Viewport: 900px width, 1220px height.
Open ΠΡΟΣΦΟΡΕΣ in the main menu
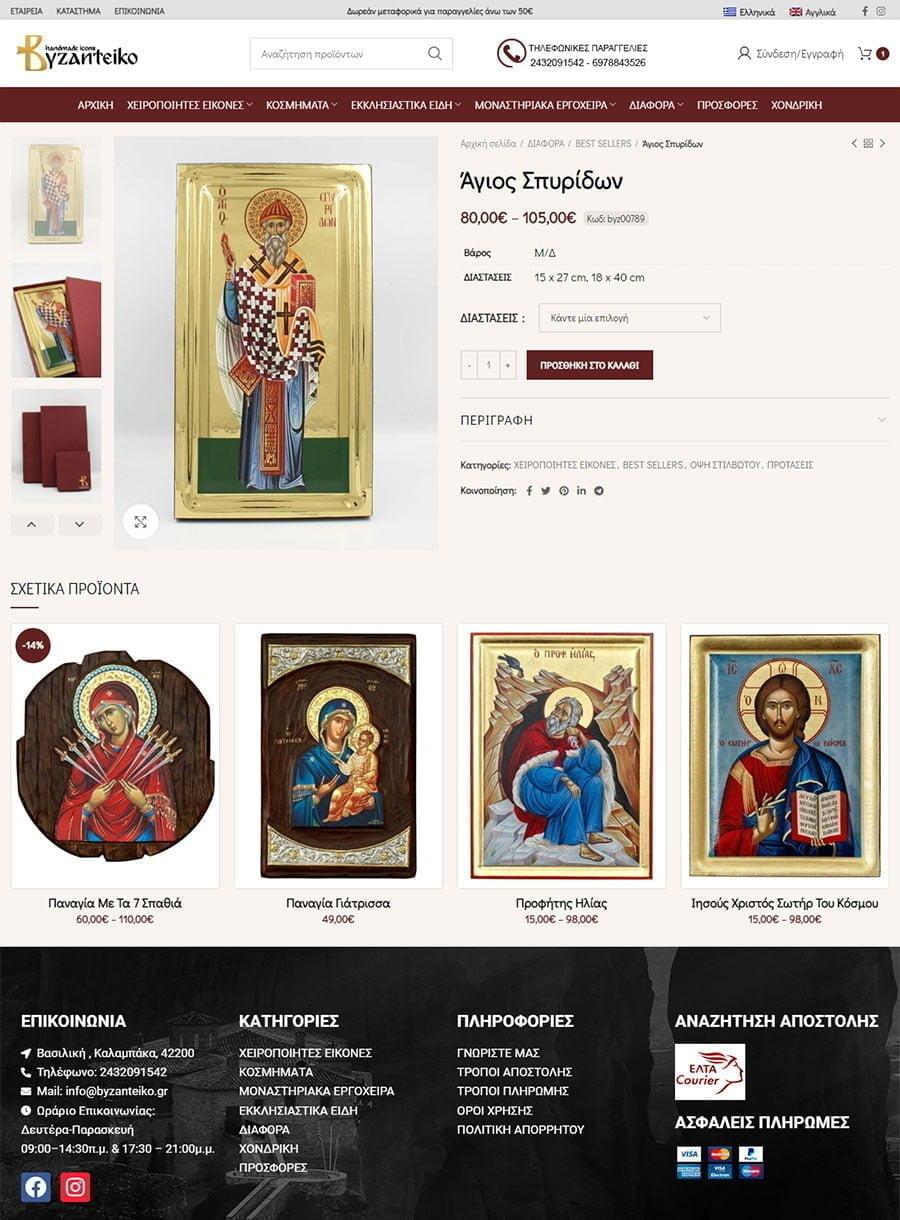pyautogui.click(x=727, y=105)
